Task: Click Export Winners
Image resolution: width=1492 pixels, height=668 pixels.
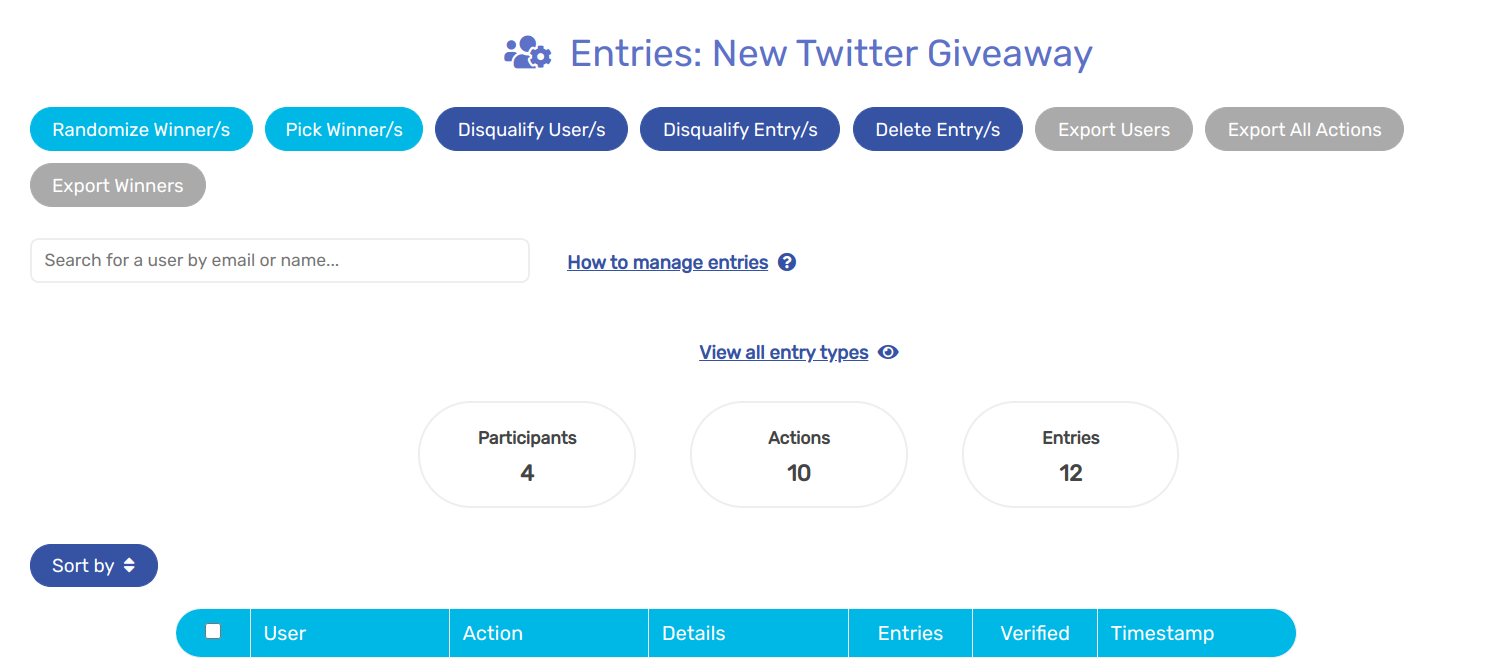Action: point(117,185)
